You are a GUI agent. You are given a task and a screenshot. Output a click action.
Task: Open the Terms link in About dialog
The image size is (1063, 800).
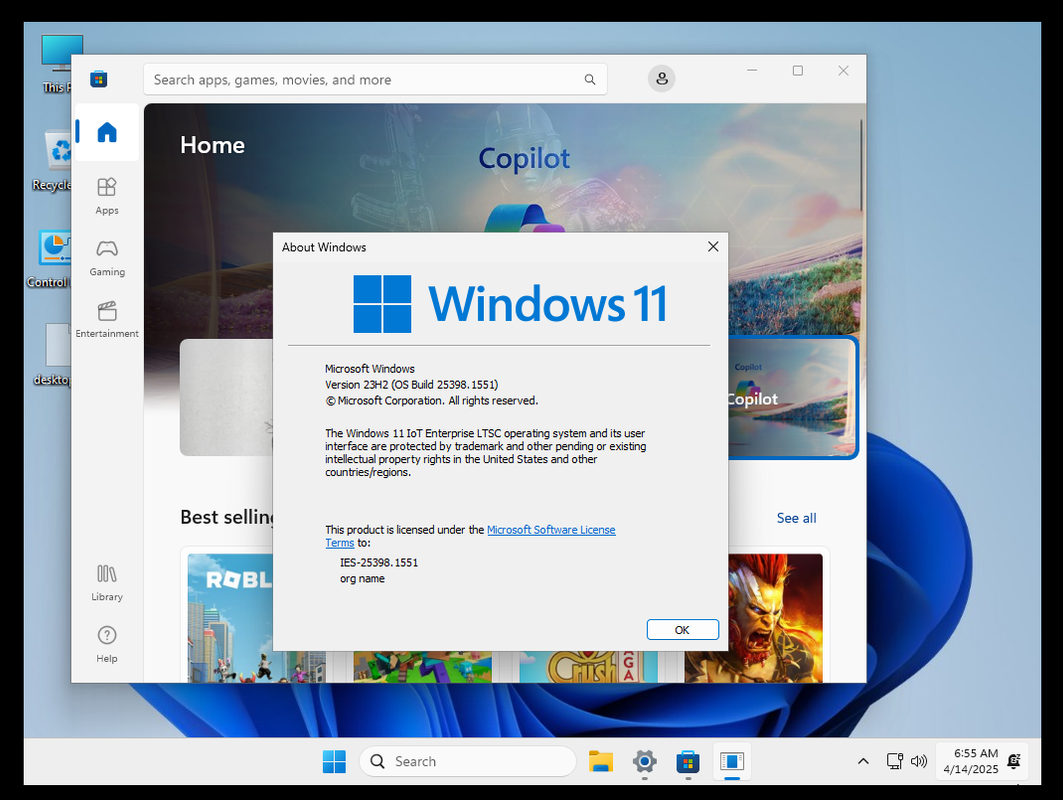[340, 543]
